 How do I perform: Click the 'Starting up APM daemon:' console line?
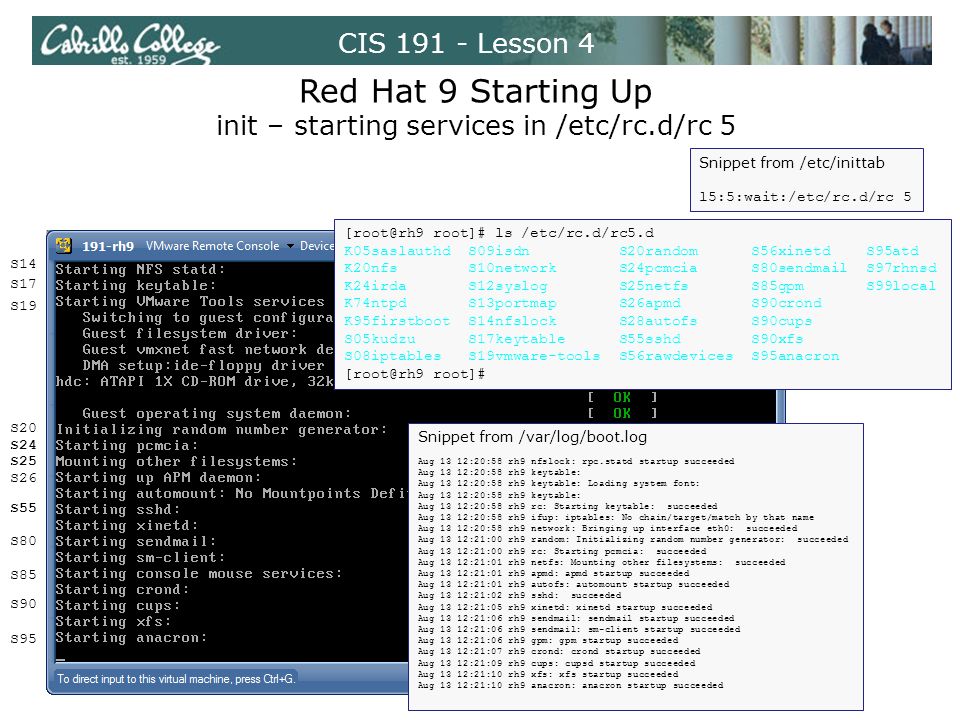click(x=158, y=477)
